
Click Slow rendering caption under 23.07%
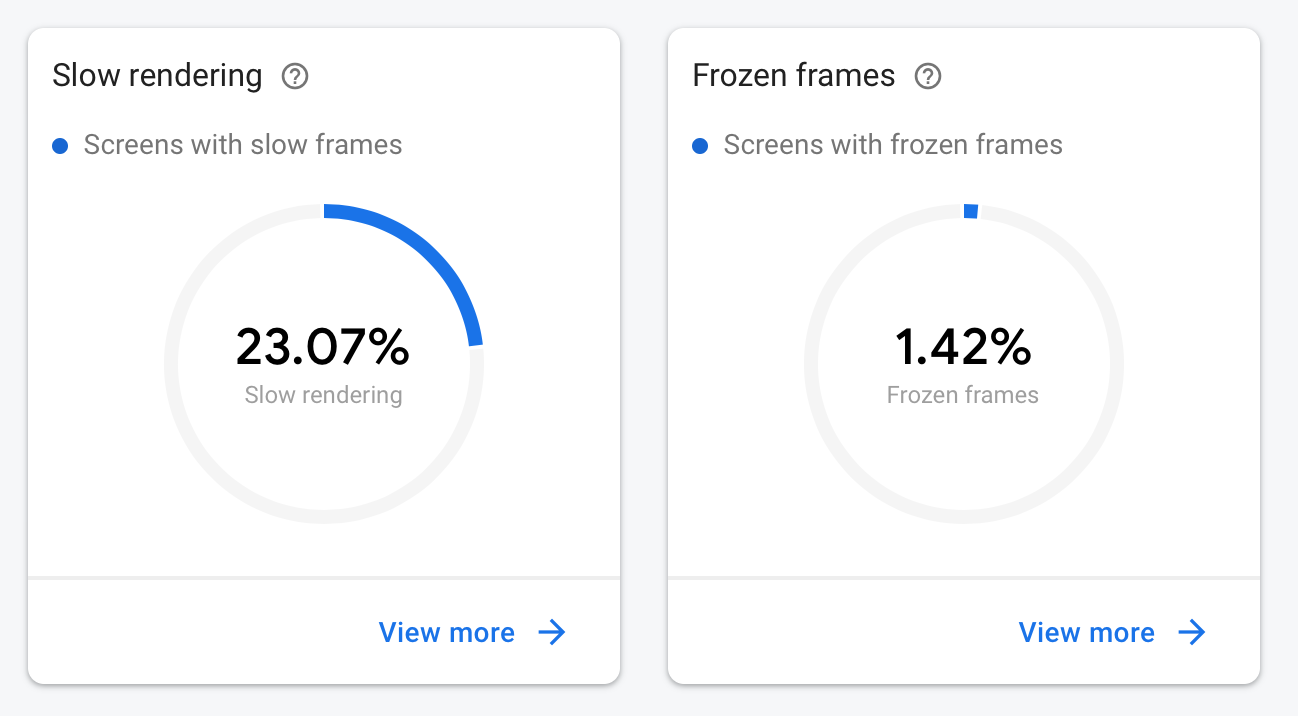(323, 395)
